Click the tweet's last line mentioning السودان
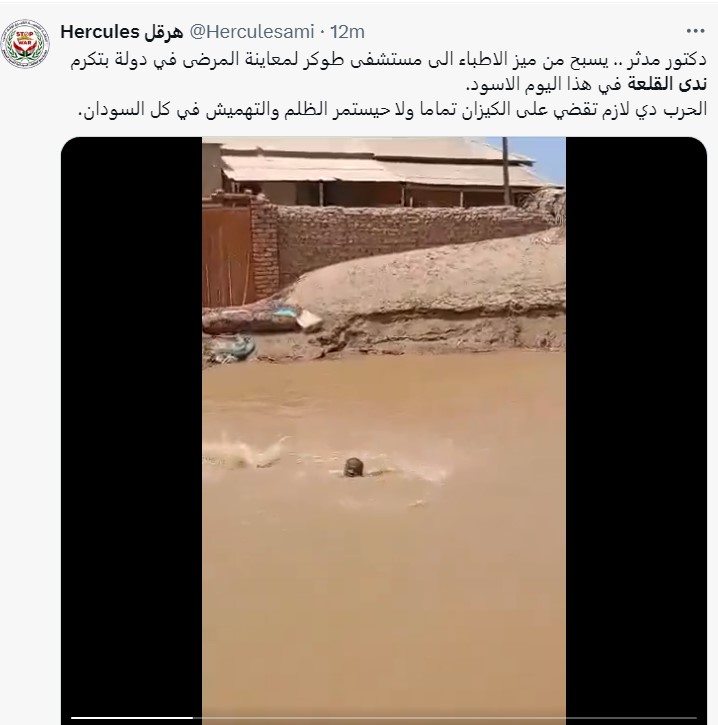 pos(393,110)
